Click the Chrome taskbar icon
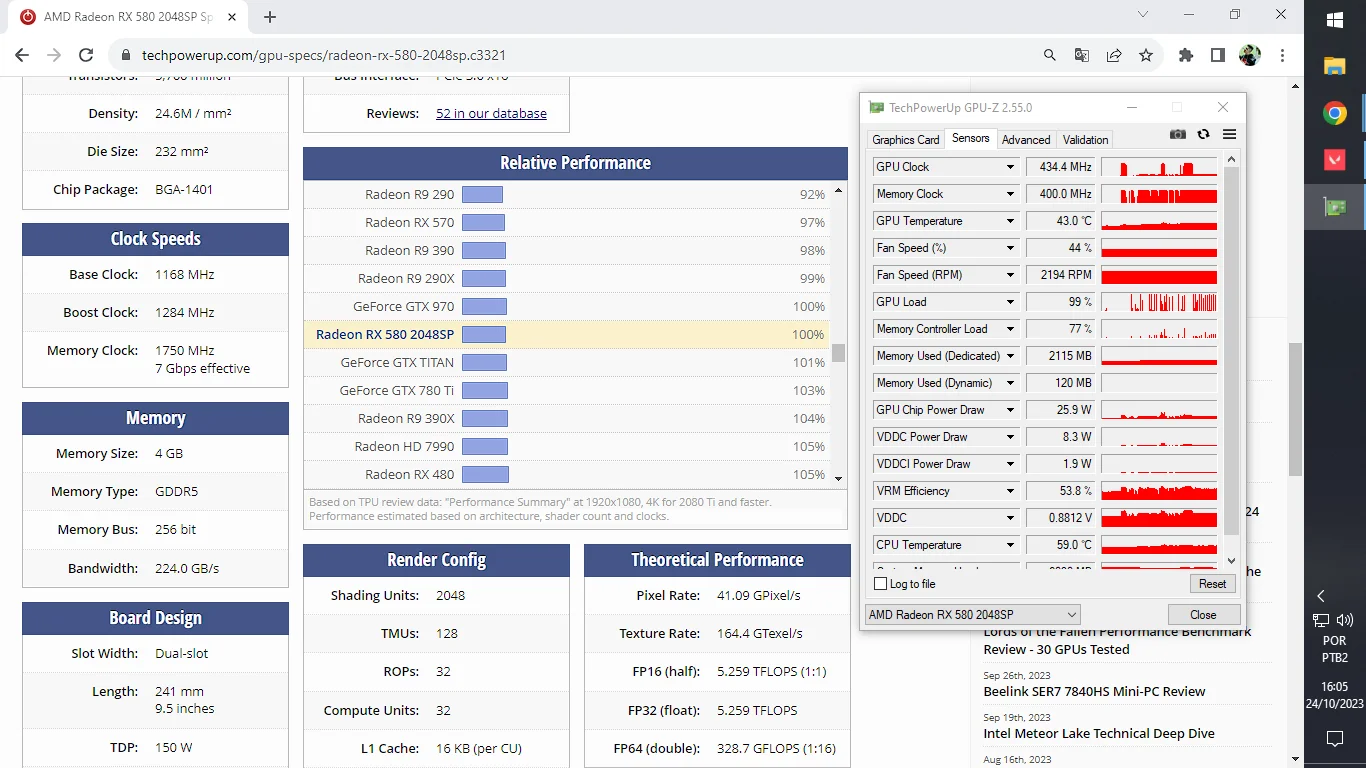Viewport: 1366px width, 768px height. (x=1335, y=113)
